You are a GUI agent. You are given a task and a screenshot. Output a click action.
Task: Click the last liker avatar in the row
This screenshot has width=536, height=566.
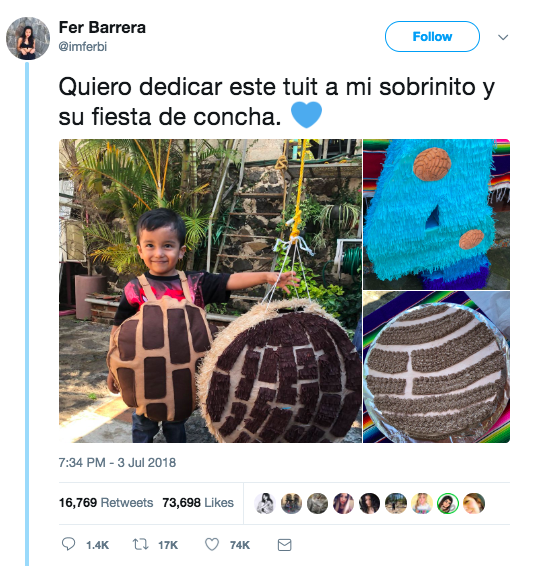474,503
